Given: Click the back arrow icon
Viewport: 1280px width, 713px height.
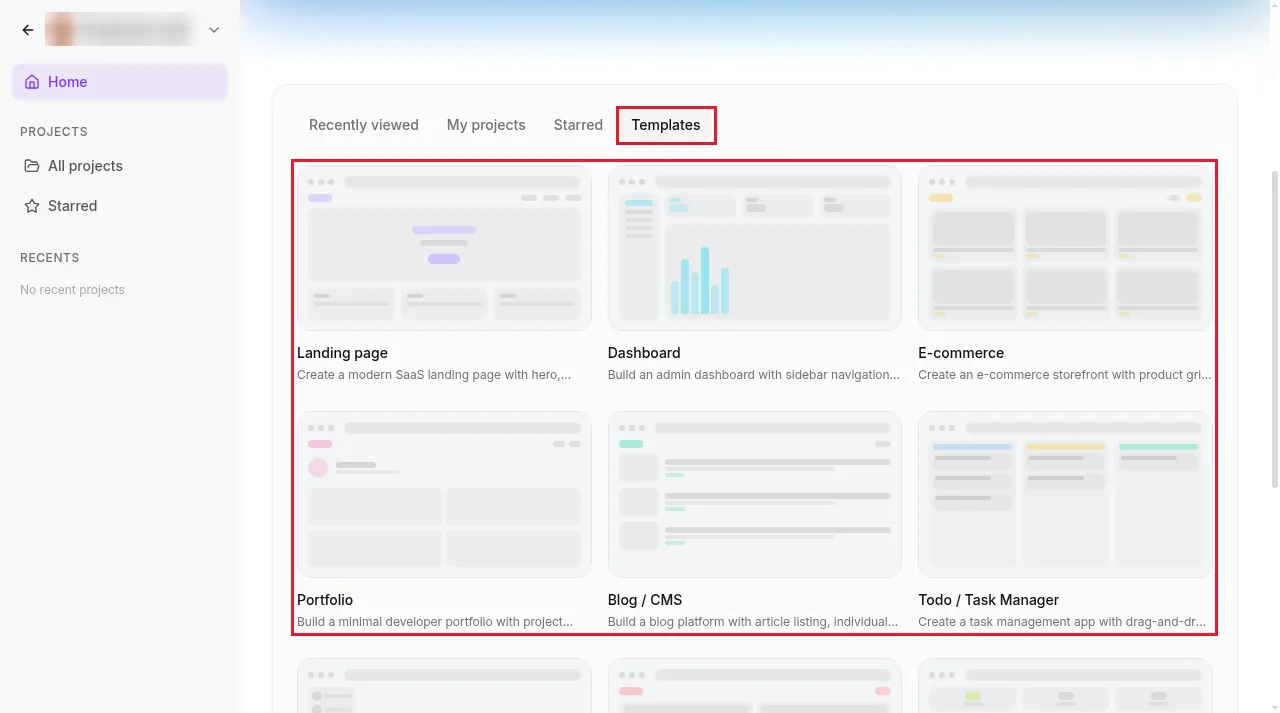Looking at the screenshot, I should 28,30.
